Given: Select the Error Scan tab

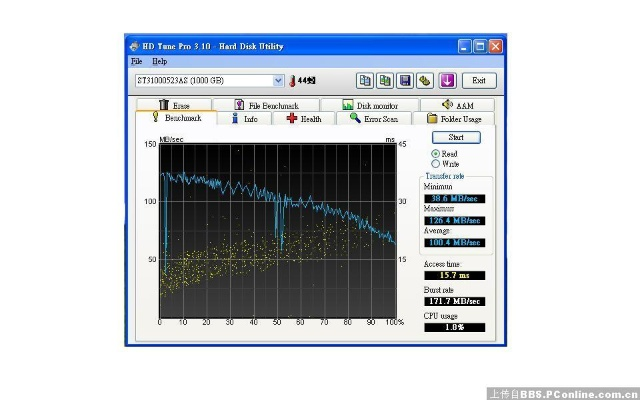Looking at the screenshot, I should click(372, 118).
